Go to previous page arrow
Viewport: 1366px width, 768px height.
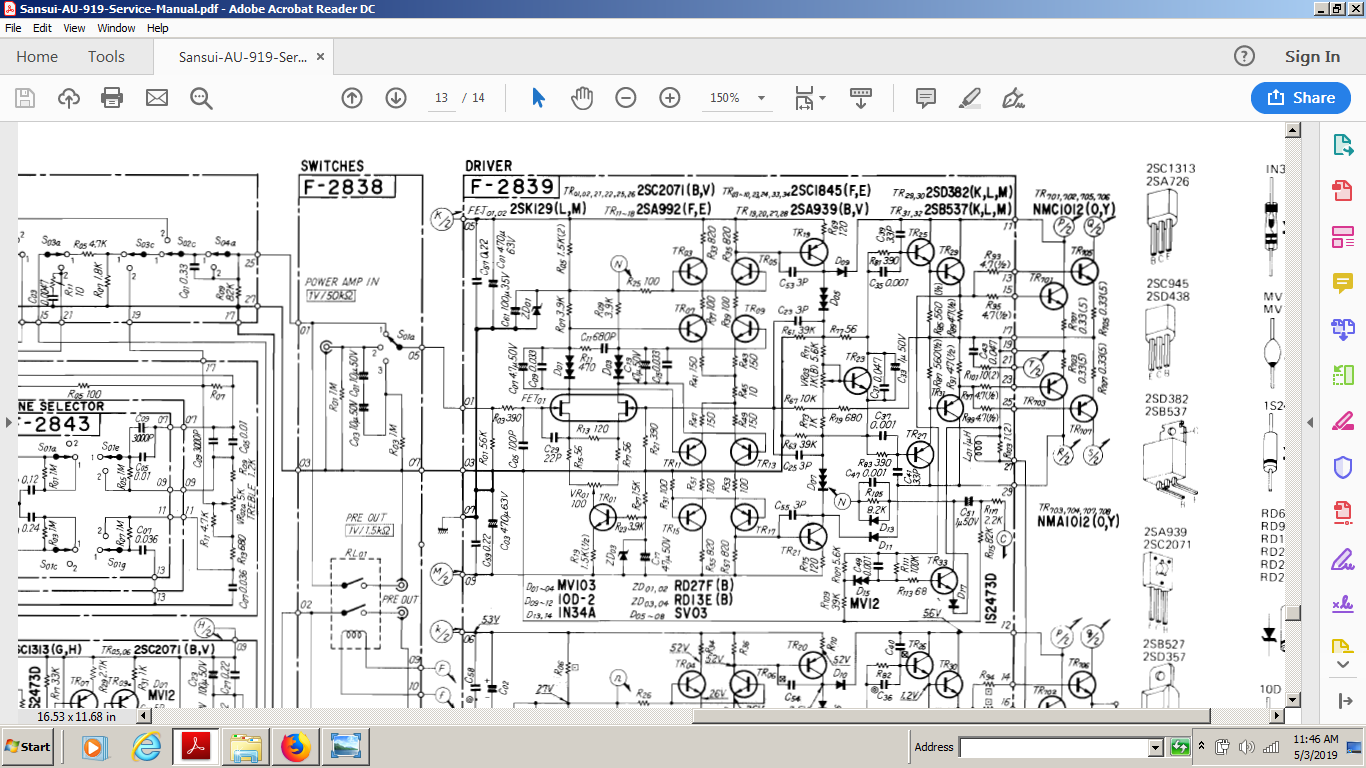[x=351, y=98]
